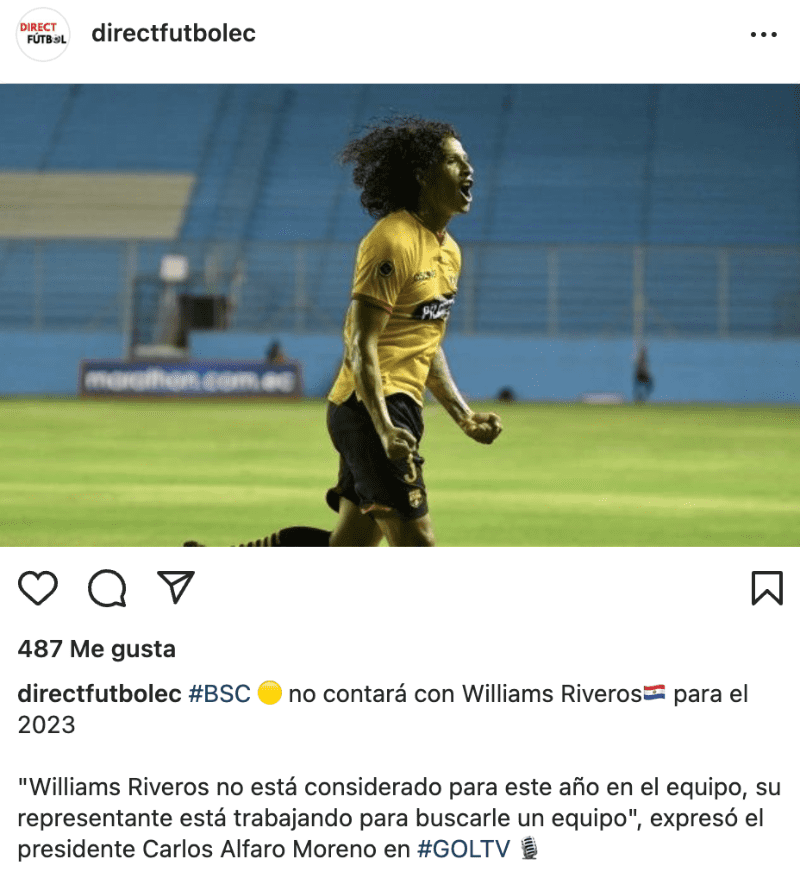This screenshot has width=800, height=878.
Task: Open the three-dot more options menu
Action: coord(764,34)
